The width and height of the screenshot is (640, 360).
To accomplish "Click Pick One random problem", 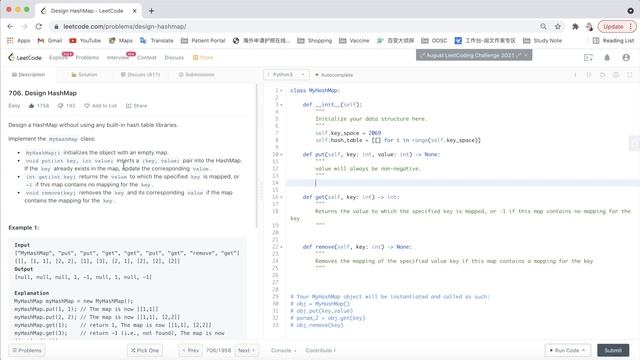I will tap(145, 350).
